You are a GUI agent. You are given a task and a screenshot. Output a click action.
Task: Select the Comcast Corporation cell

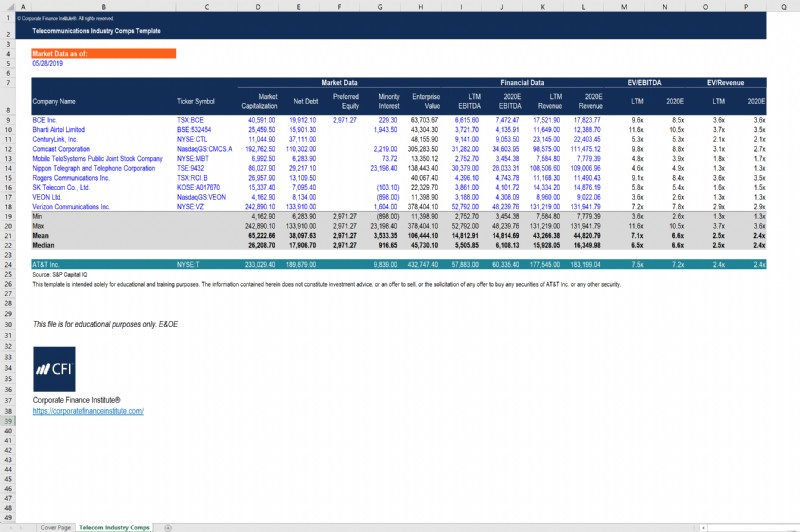pyautogui.click(x=61, y=149)
